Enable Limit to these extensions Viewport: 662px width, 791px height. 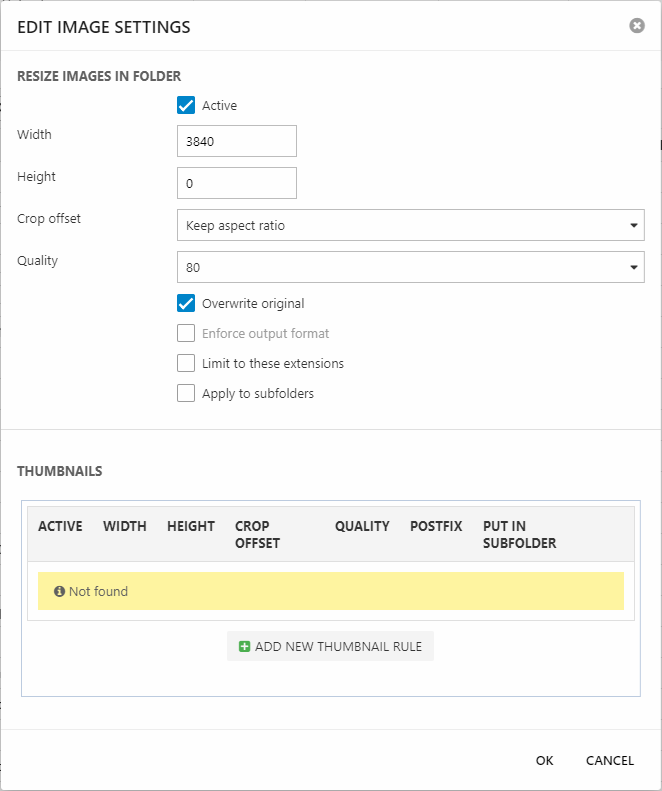tap(186, 363)
